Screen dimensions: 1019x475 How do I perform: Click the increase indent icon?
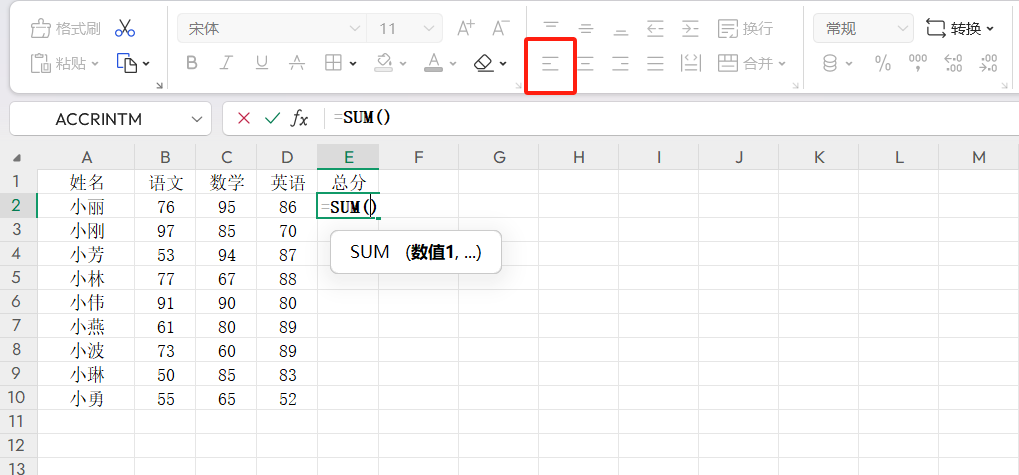coord(690,28)
